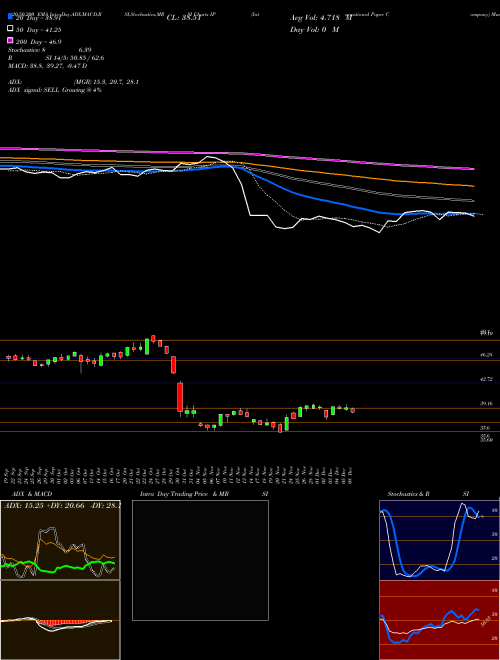Click the empty Intra Day Trading Price panel
This screenshot has height=660, width=500.
[x=200, y=560]
